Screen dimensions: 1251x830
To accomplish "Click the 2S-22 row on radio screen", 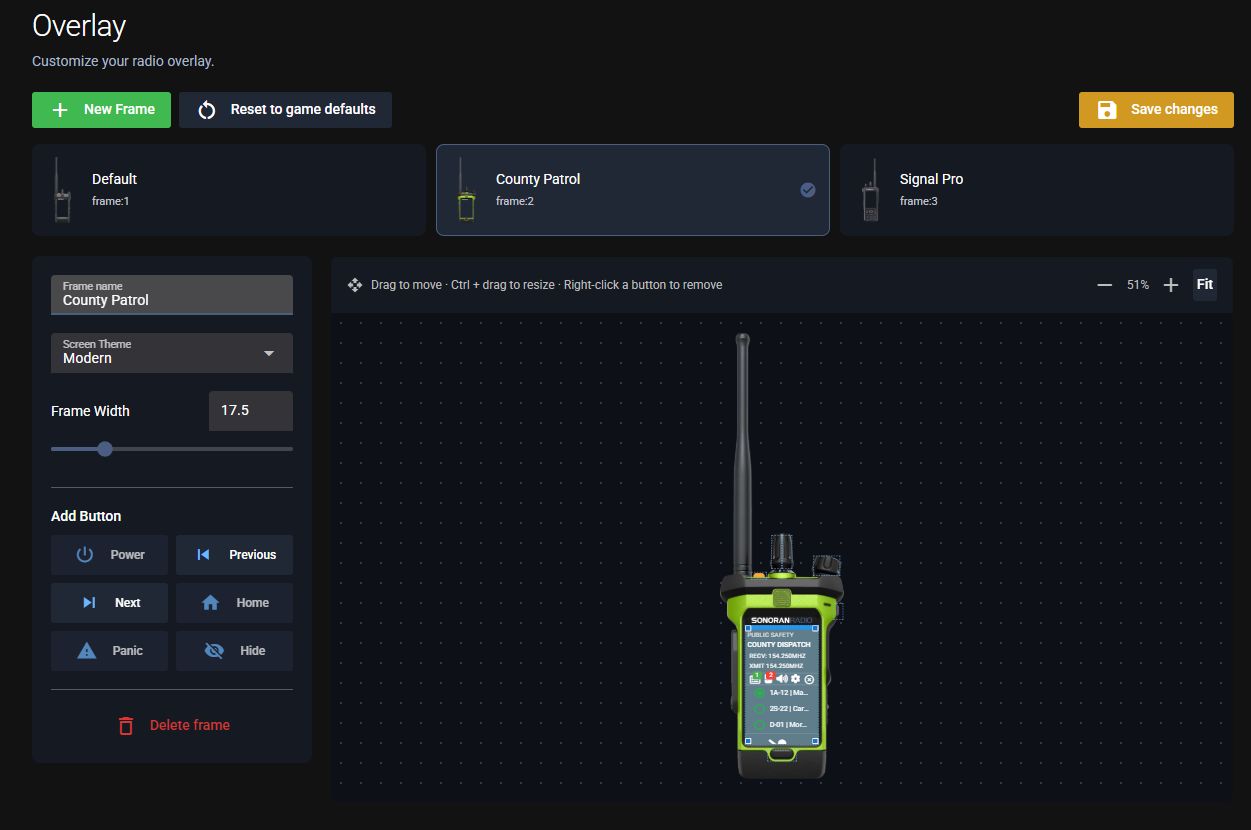I will point(781,709).
